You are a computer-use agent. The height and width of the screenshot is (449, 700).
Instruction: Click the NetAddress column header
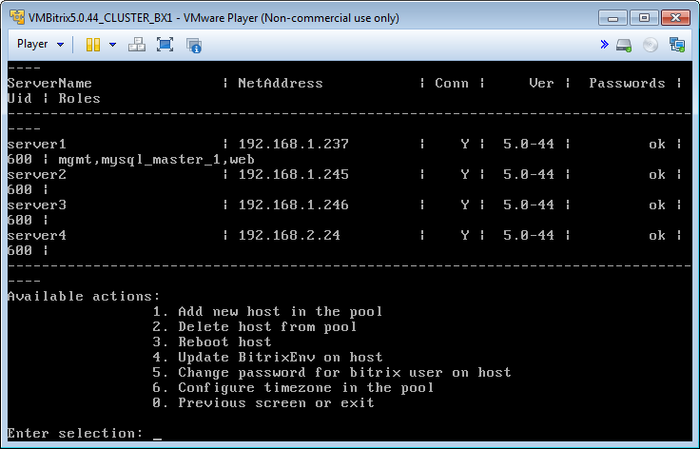pyautogui.click(x=280, y=83)
